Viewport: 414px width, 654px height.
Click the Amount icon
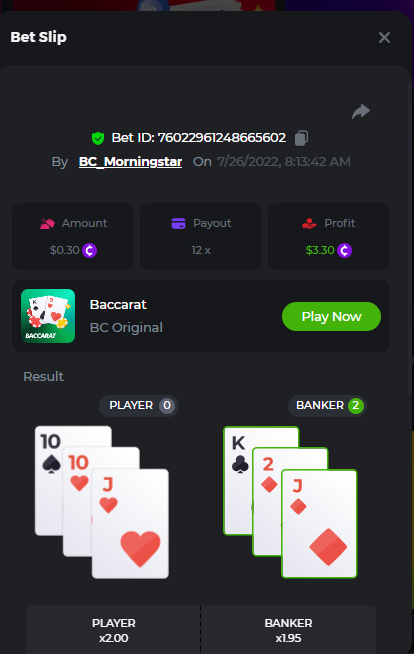[x=48, y=224]
